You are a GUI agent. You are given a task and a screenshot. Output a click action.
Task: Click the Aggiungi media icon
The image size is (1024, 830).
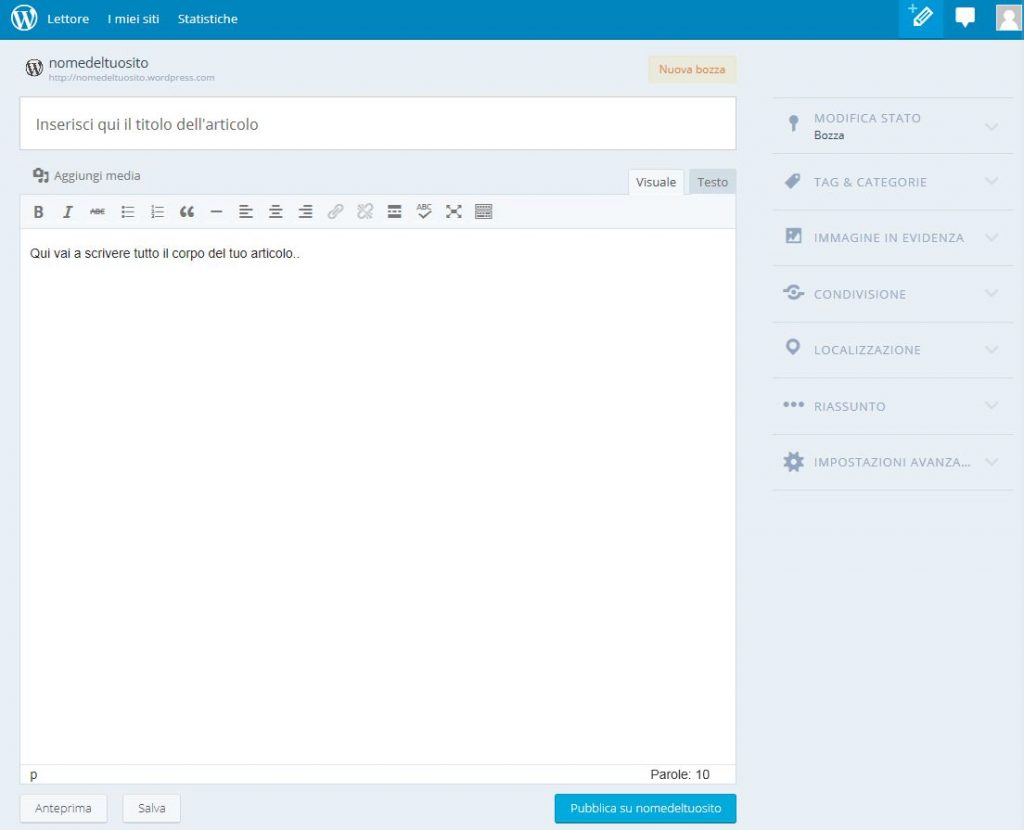(x=40, y=175)
